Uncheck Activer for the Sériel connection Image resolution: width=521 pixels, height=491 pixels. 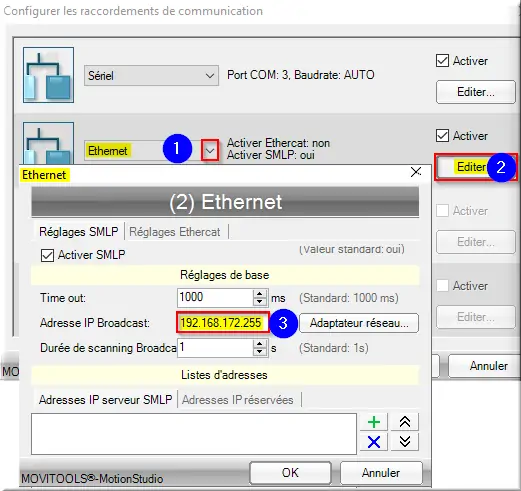click(442, 61)
